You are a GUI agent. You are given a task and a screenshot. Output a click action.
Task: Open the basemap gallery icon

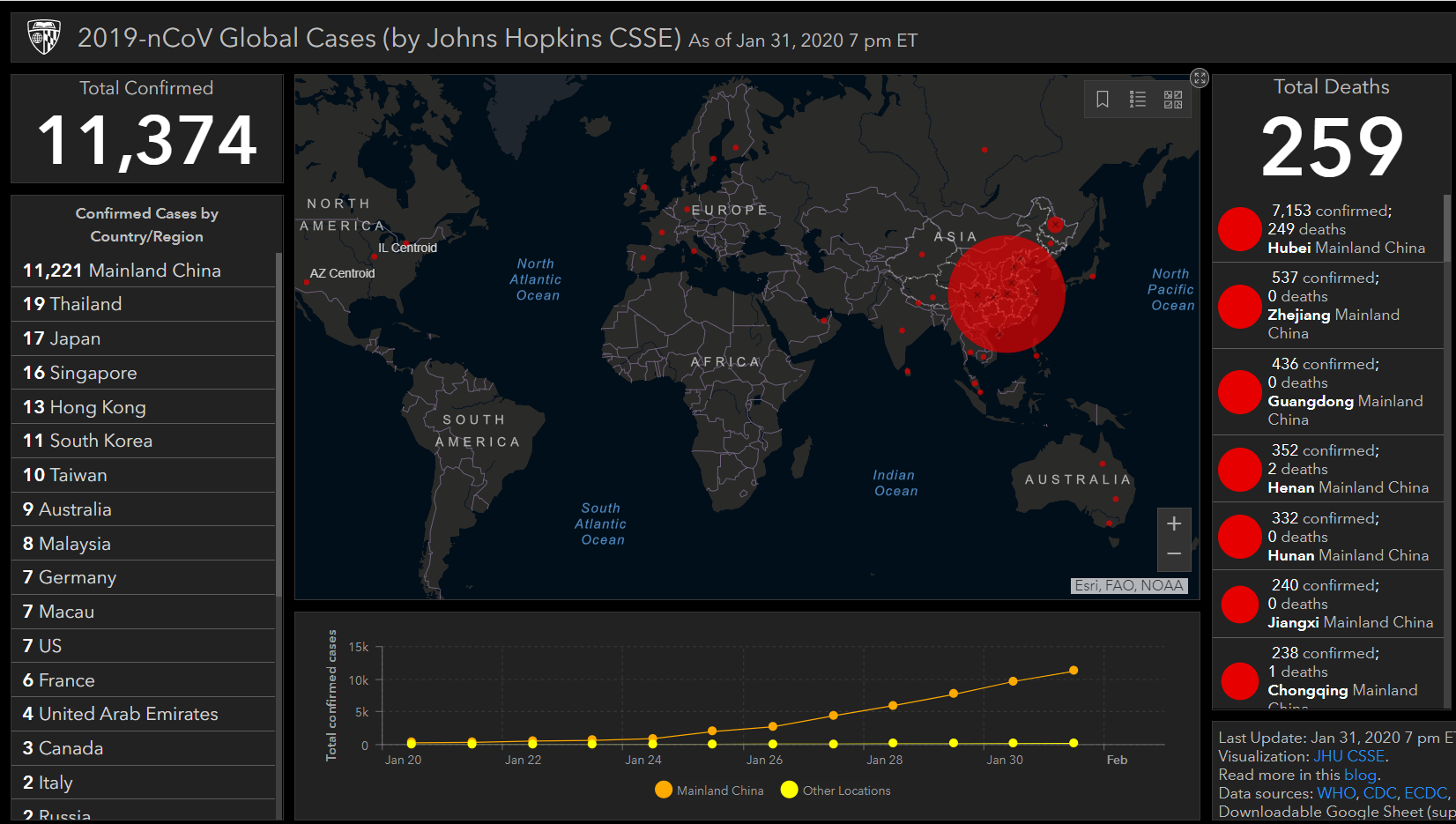pyautogui.click(x=1173, y=100)
